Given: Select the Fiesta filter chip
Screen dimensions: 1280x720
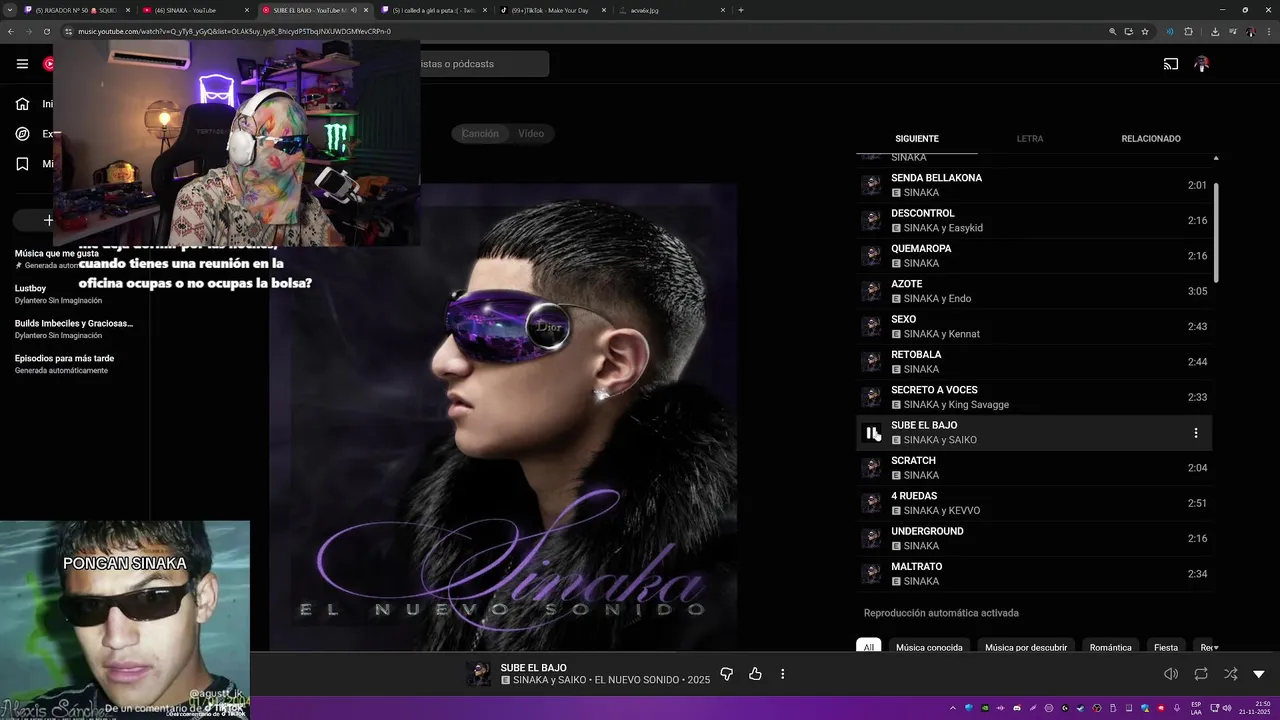Looking at the screenshot, I should click(x=1166, y=647).
